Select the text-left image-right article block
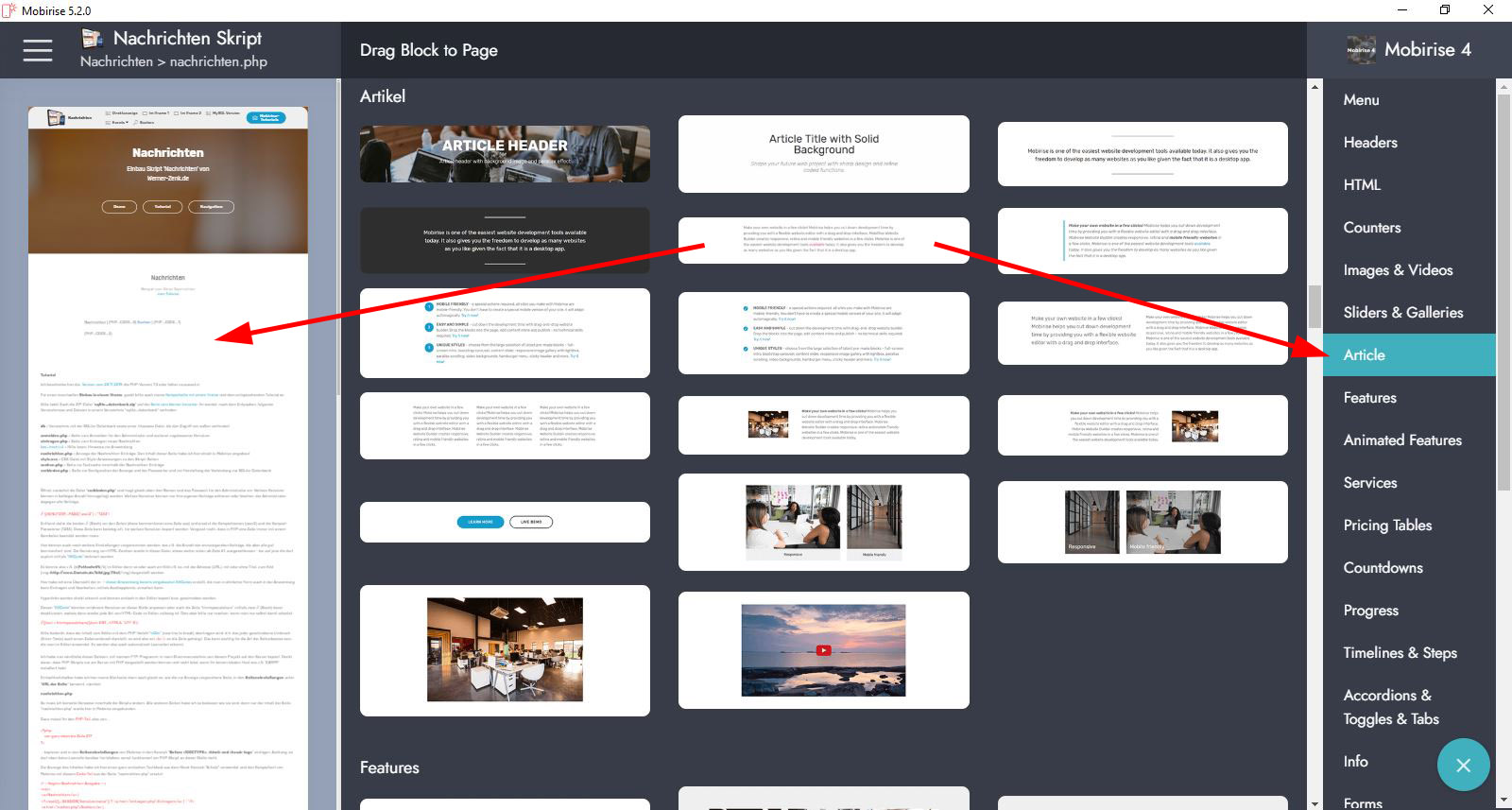Screen dimensions: 1512x810 point(1143,425)
